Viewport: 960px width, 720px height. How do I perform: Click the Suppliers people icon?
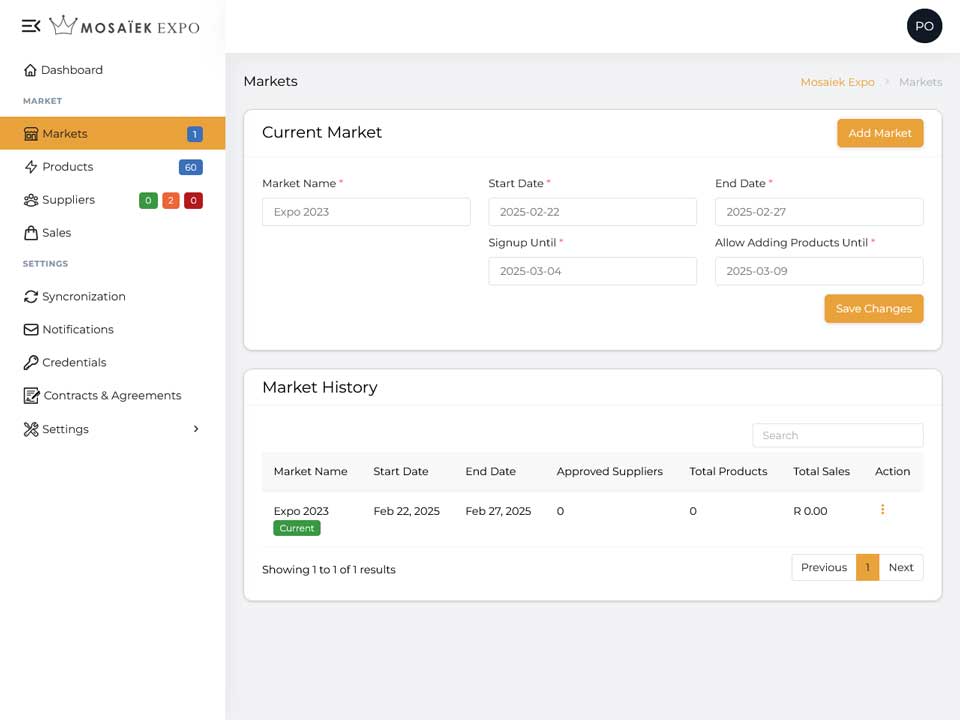[x=31, y=200]
